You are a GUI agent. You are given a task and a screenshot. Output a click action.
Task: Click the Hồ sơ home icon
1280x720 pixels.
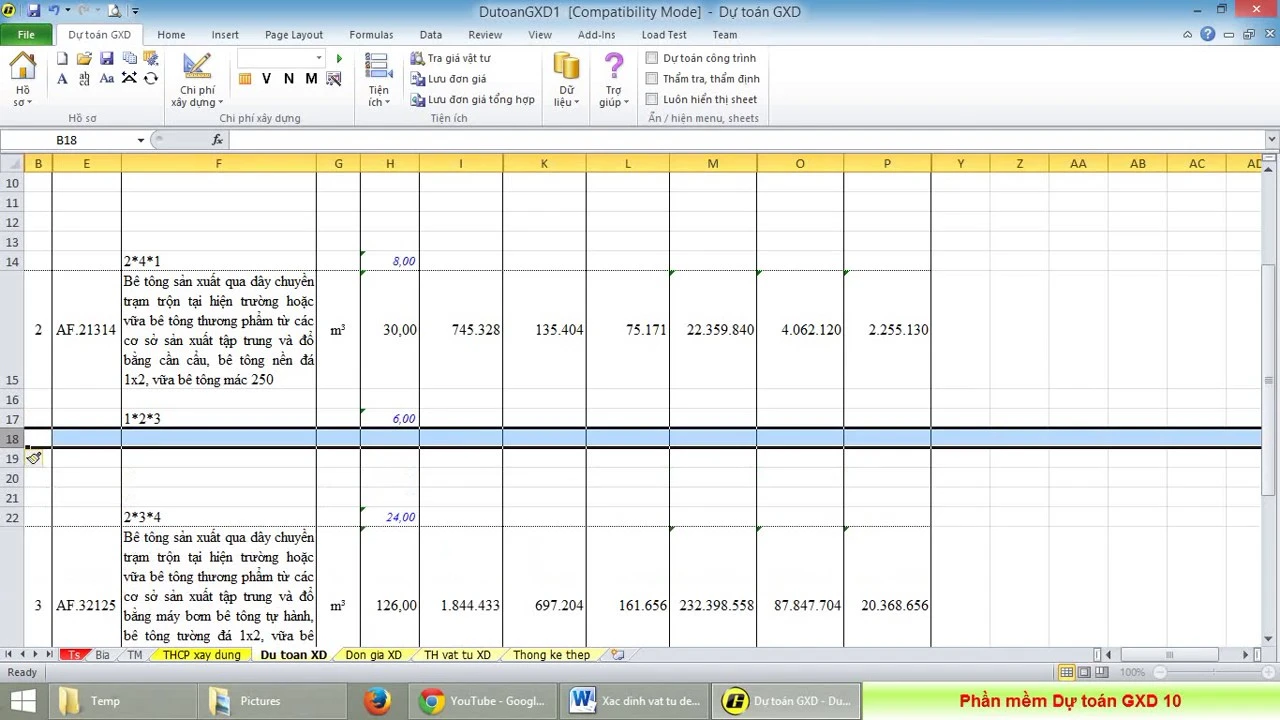(x=22, y=70)
